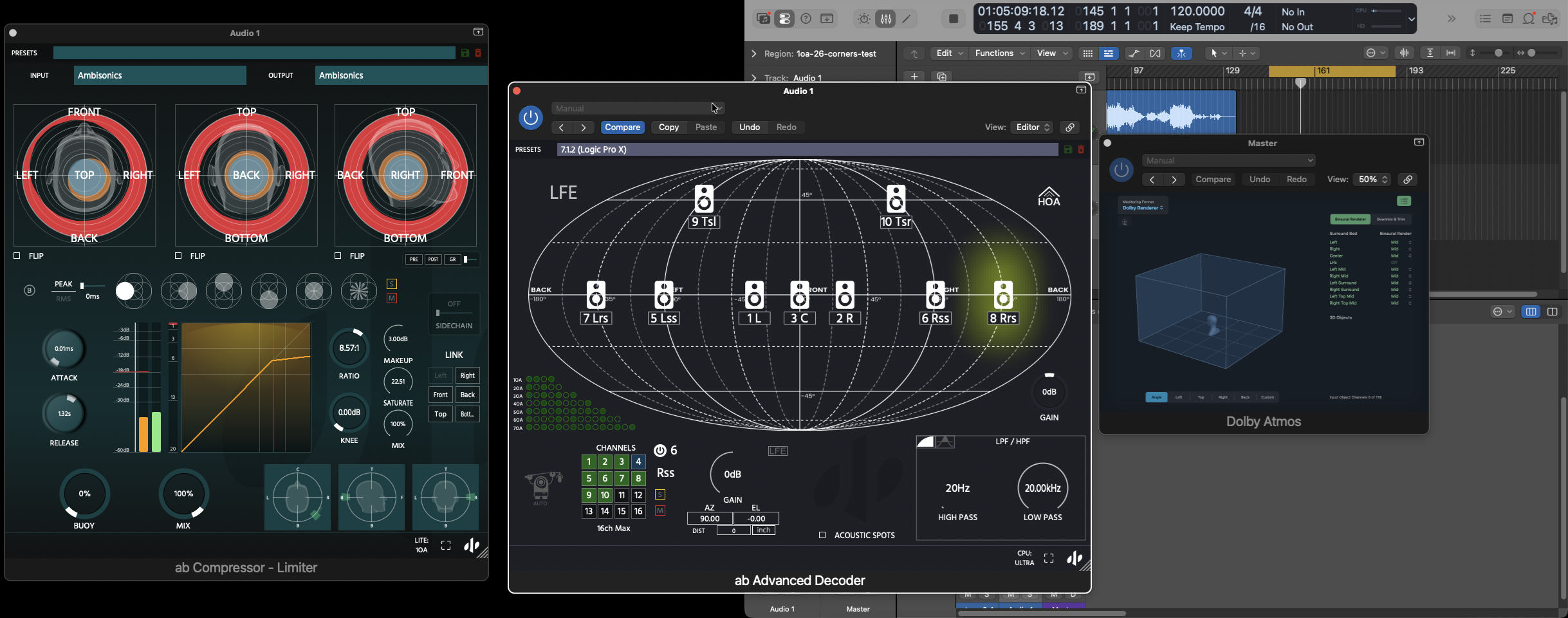Open the Loop Browser in the Logic toolbar
The height and width of the screenshot is (618, 1568).
1529,19
